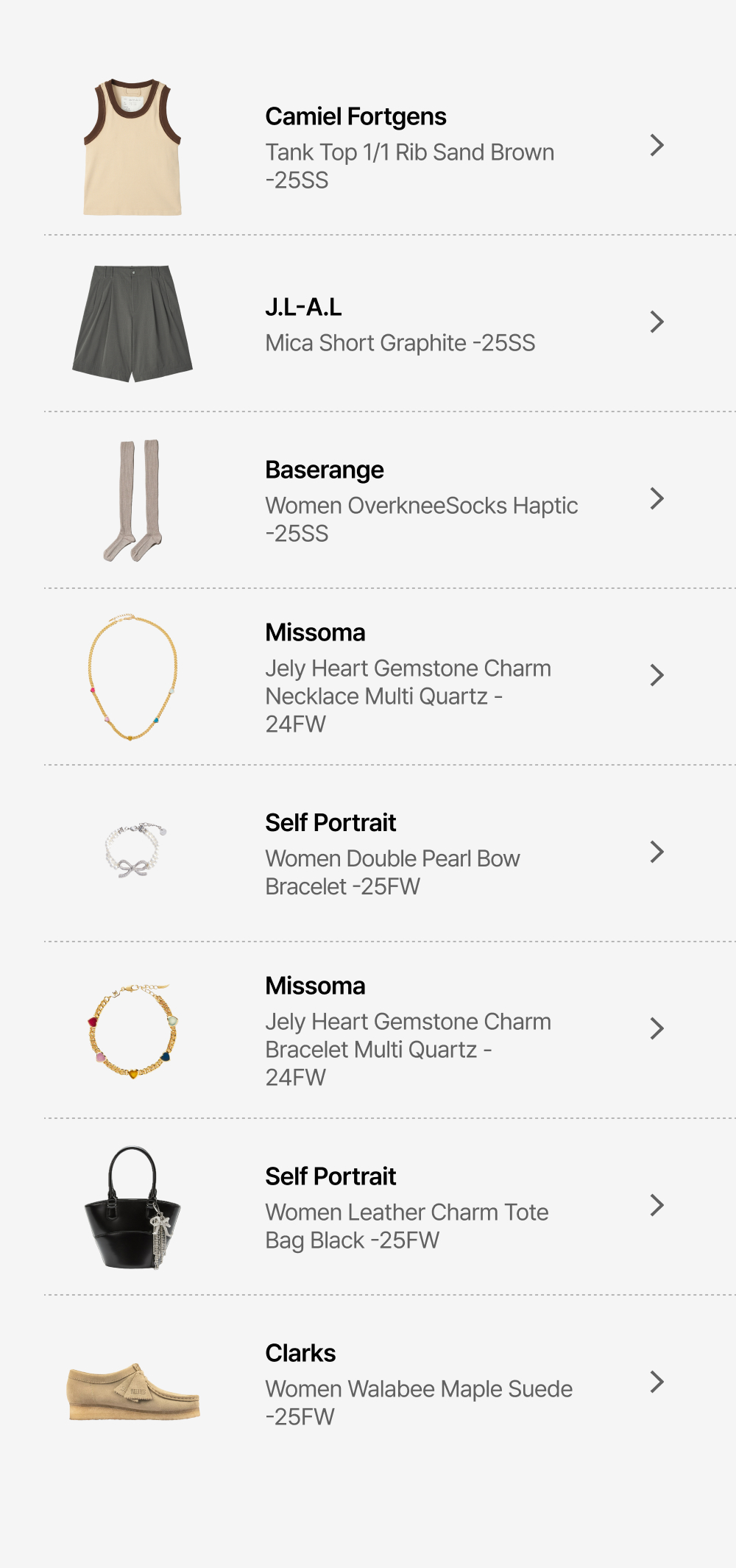Open chevron next to Leather Charm Tote Bag
The height and width of the screenshot is (1568, 736).
tap(657, 1206)
